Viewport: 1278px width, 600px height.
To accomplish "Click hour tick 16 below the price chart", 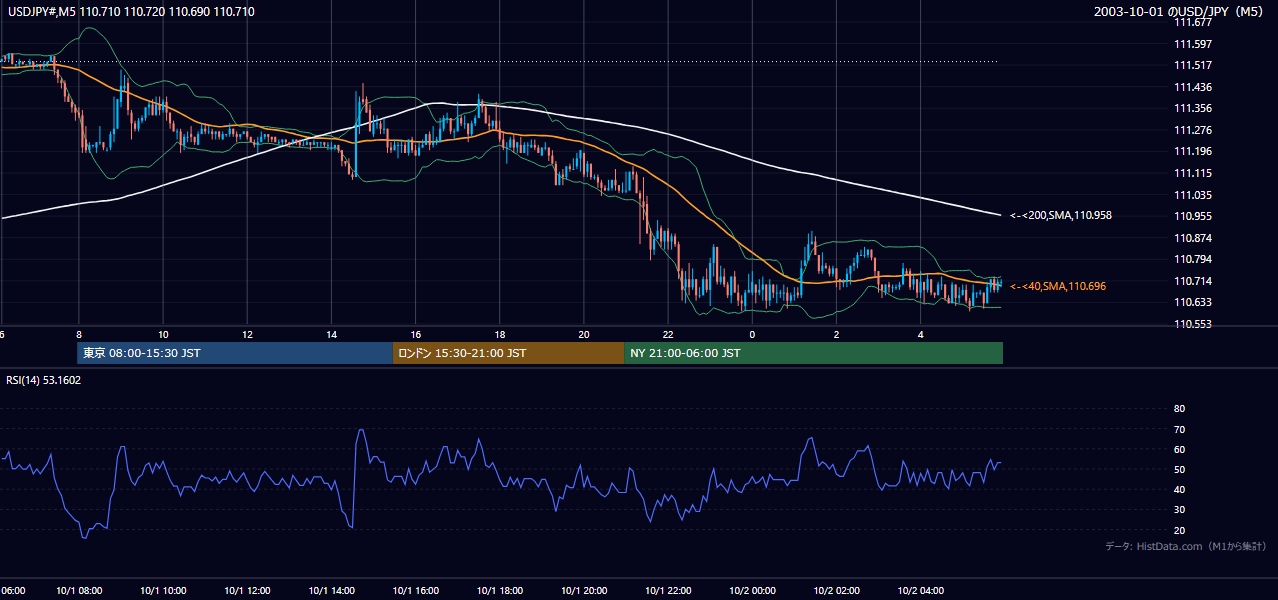I will [x=415, y=334].
